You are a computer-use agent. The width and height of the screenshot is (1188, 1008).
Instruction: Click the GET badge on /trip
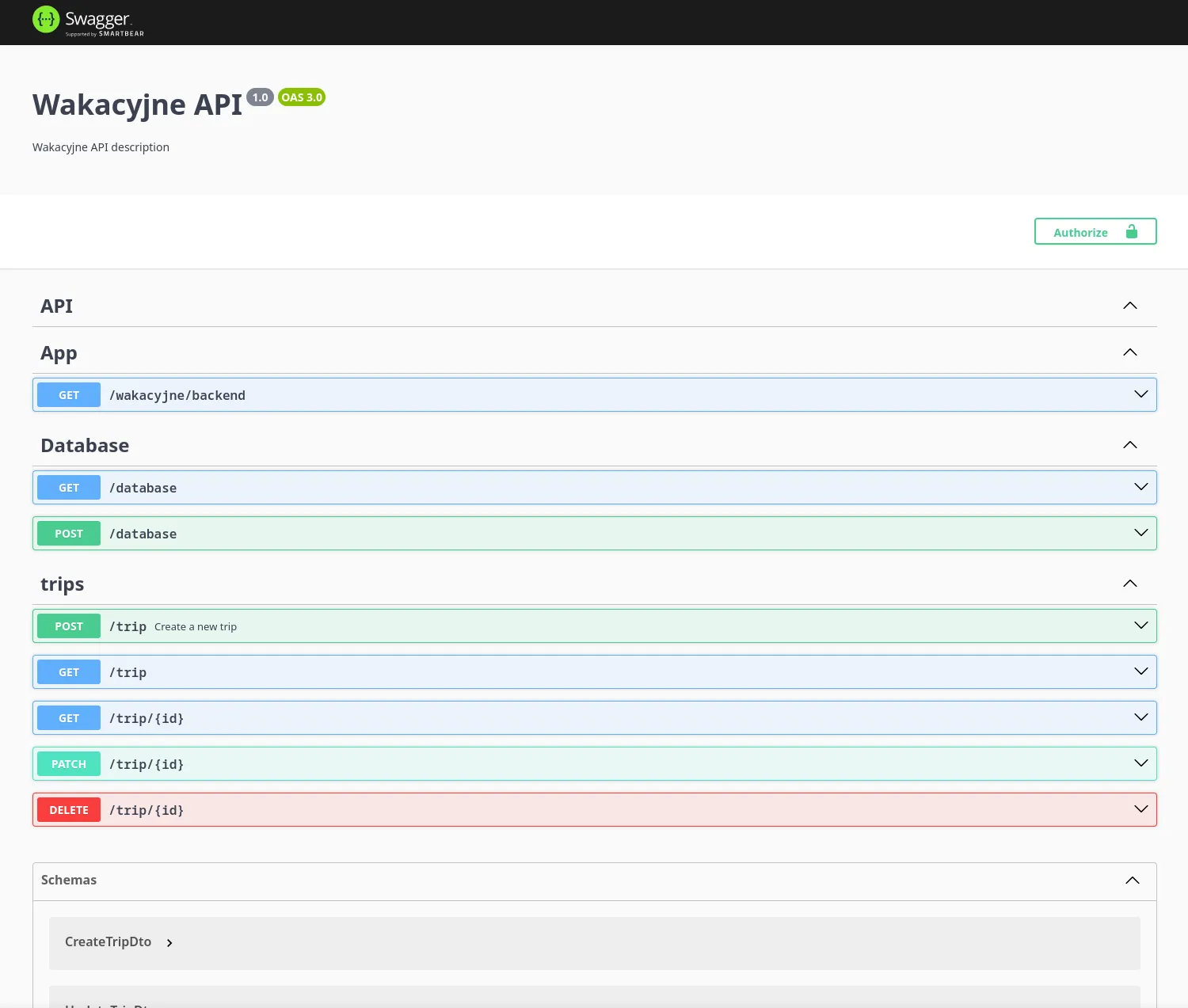pyautogui.click(x=68, y=671)
